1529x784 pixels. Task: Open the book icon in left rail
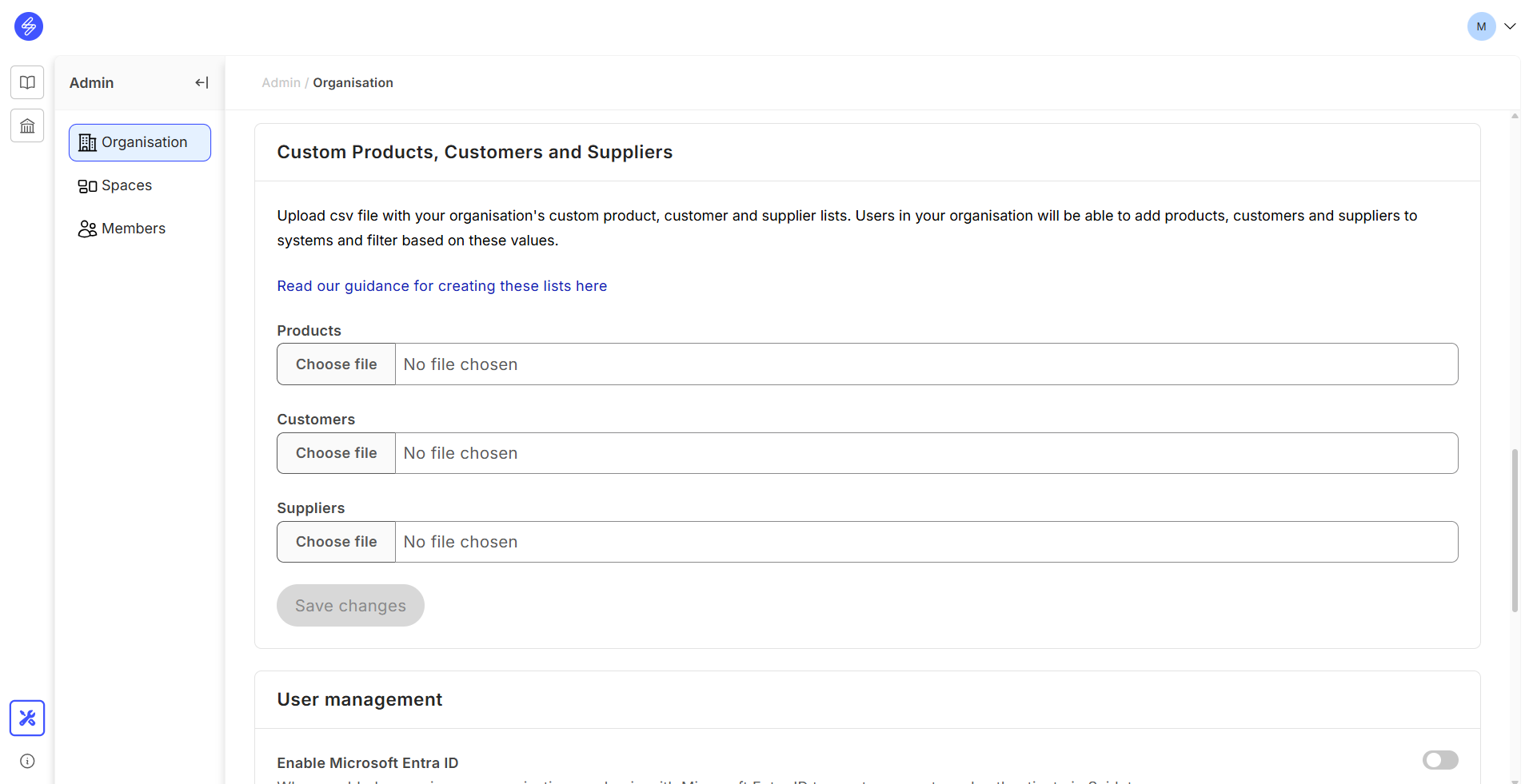tap(27, 82)
